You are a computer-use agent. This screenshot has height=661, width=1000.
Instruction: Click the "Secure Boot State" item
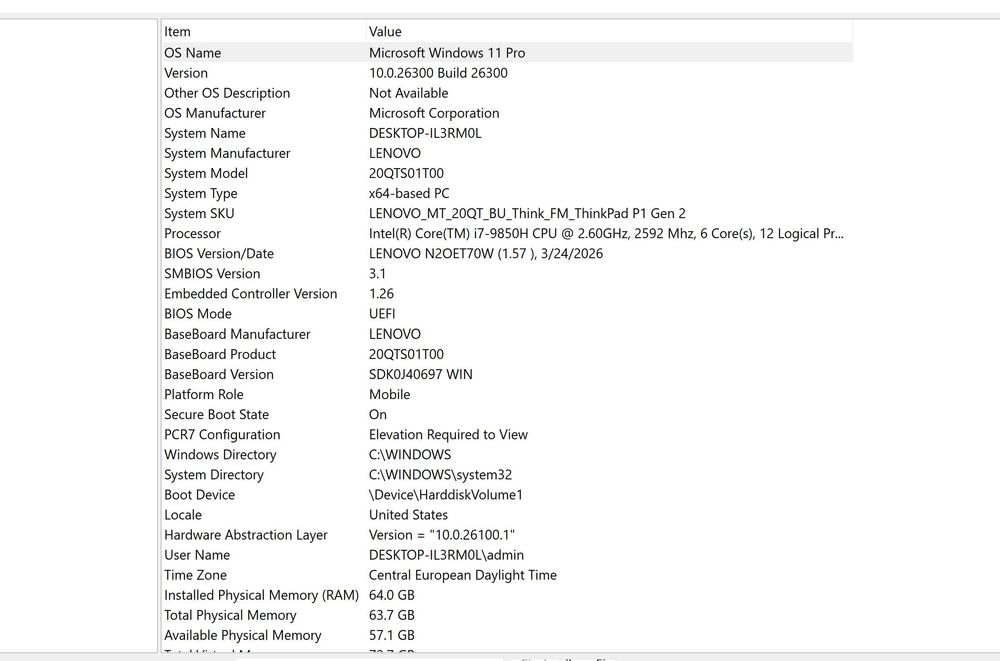pyautogui.click(x=216, y=415)
